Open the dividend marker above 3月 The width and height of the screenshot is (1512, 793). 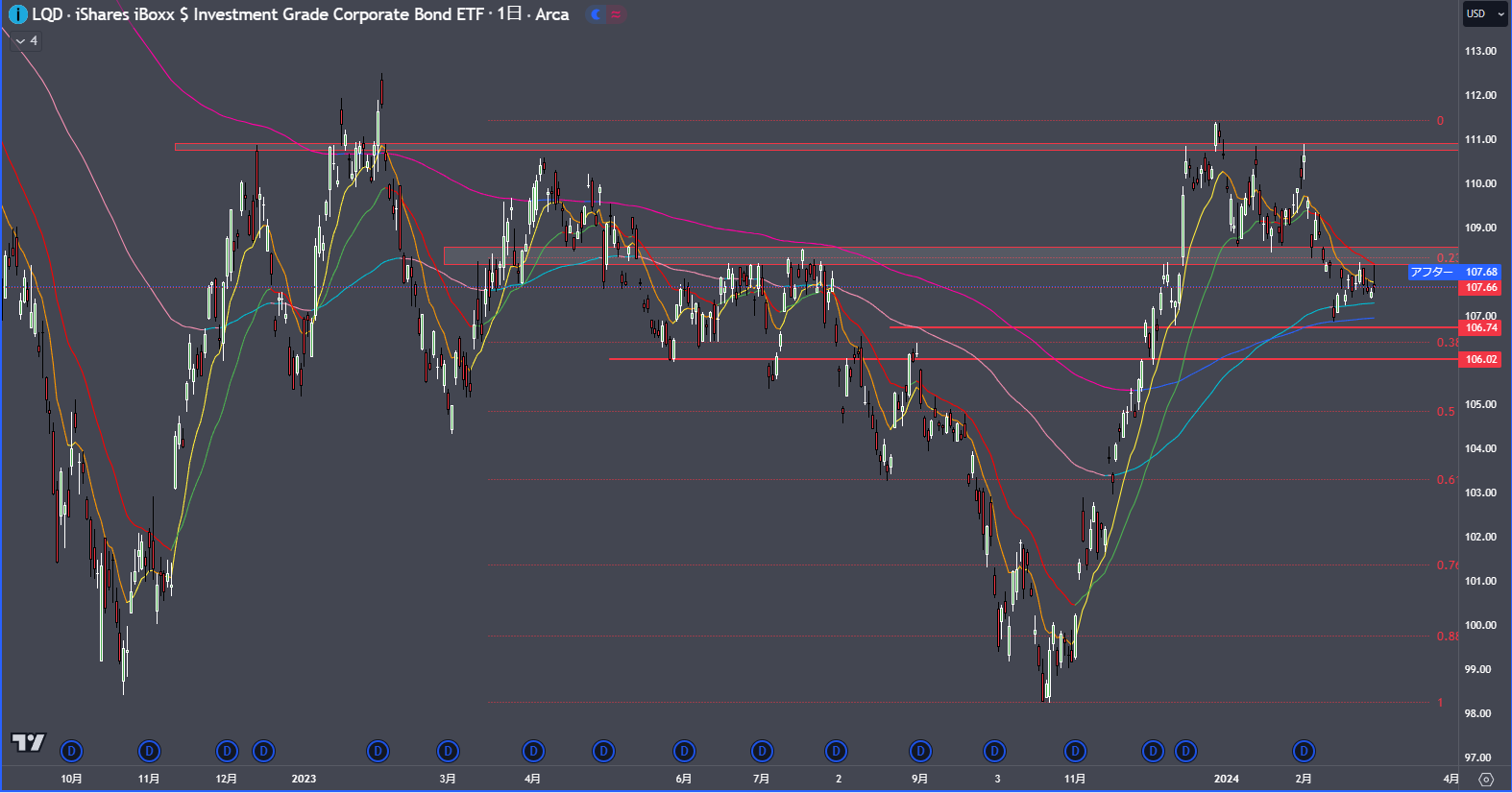click(448, 751)
